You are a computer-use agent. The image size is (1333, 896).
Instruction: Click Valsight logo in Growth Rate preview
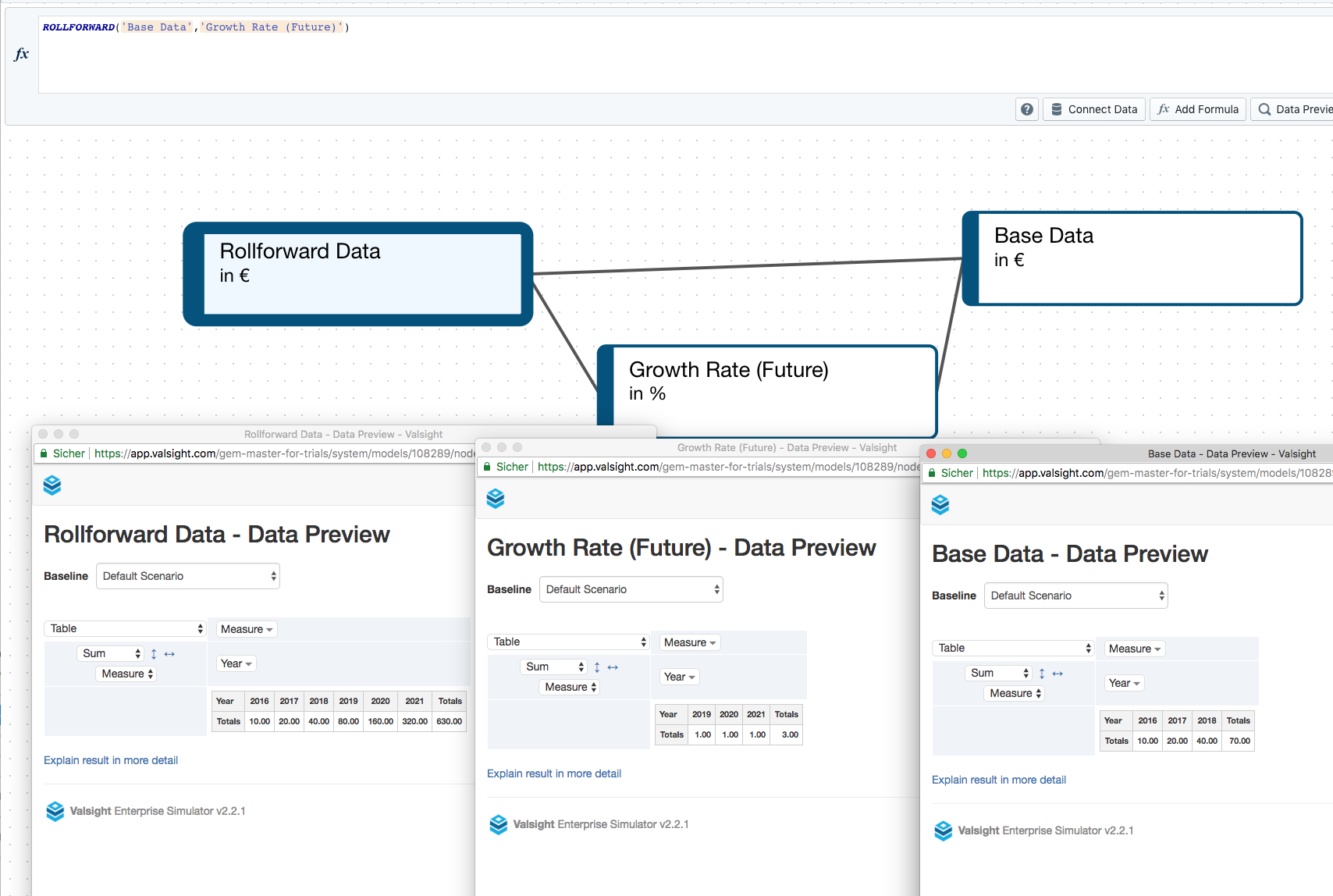pos(496,499)
